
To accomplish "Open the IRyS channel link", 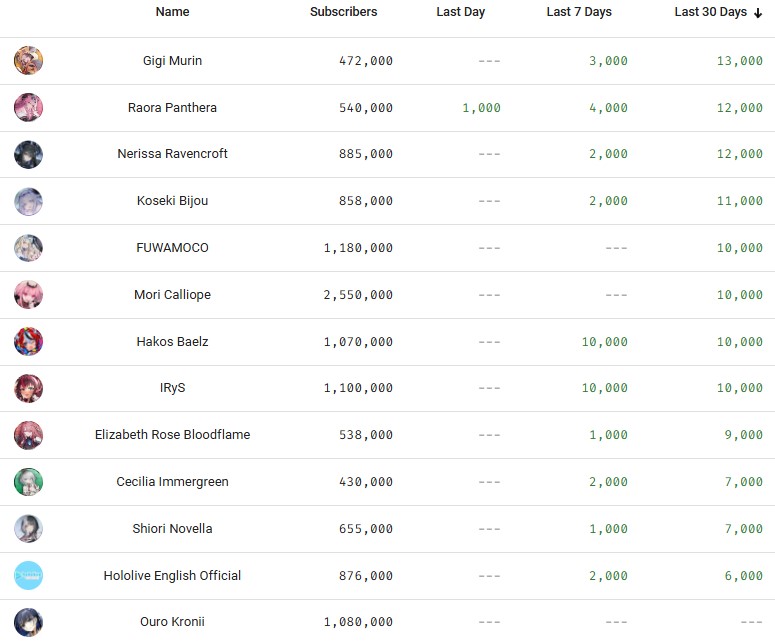I will [x=172, y=388].
